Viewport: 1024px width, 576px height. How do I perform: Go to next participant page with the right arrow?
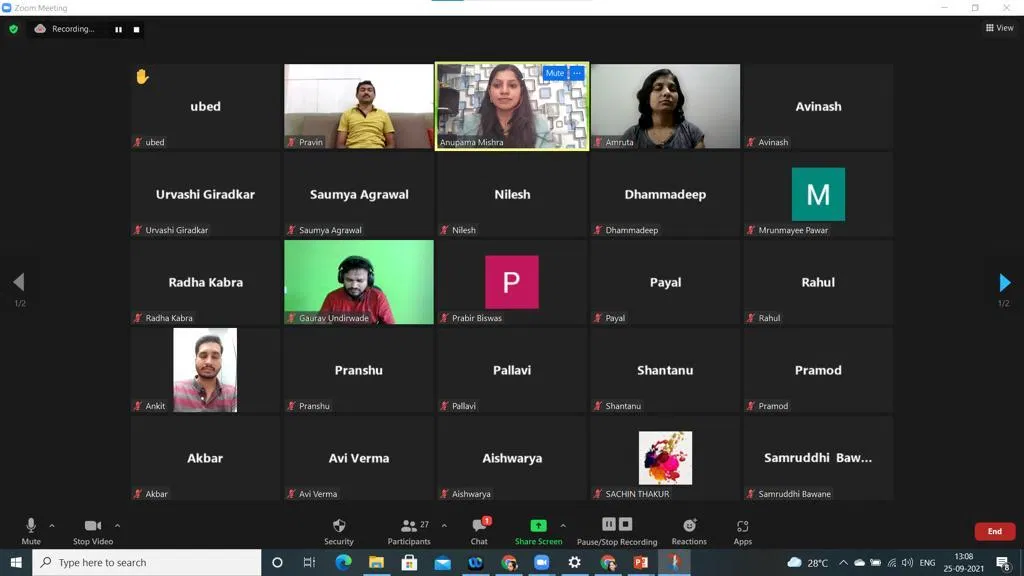point(1005,283)
